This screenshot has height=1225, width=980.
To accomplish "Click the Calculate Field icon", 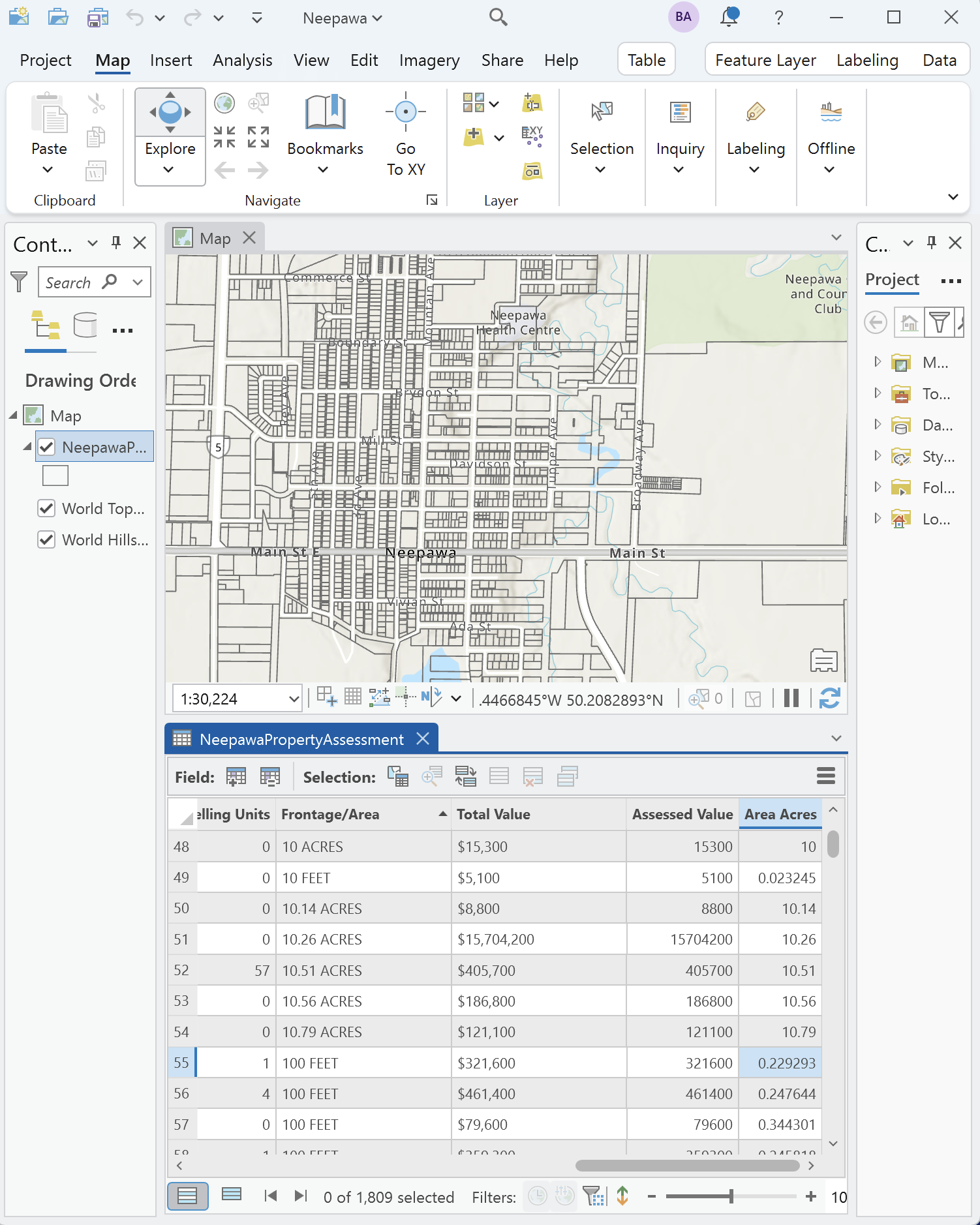I will click(269, 776).
